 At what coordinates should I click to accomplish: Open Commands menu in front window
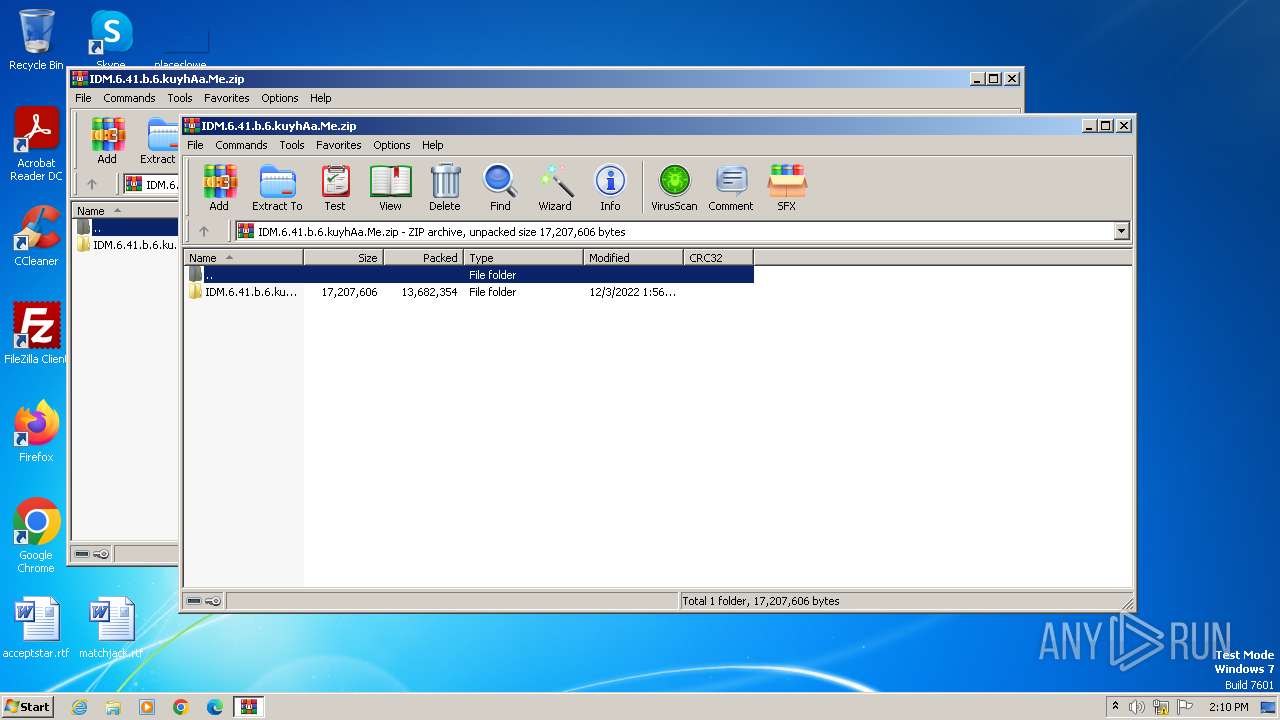[x=241, y=145]
